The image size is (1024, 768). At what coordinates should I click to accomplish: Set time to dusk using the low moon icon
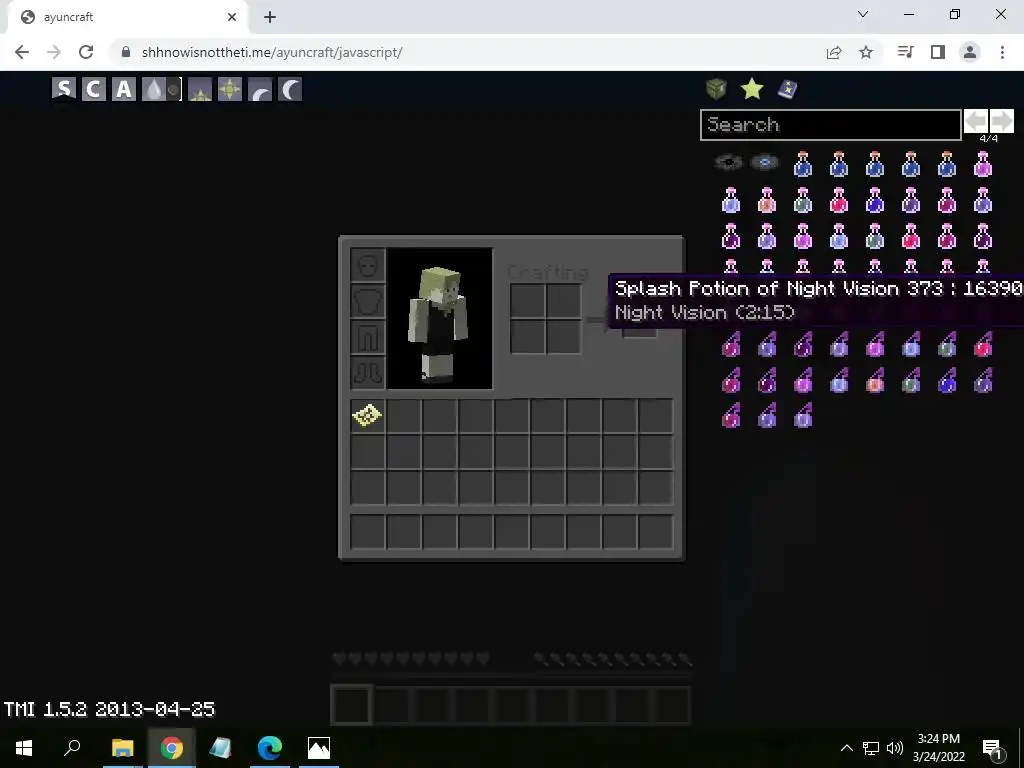(260, 89)
